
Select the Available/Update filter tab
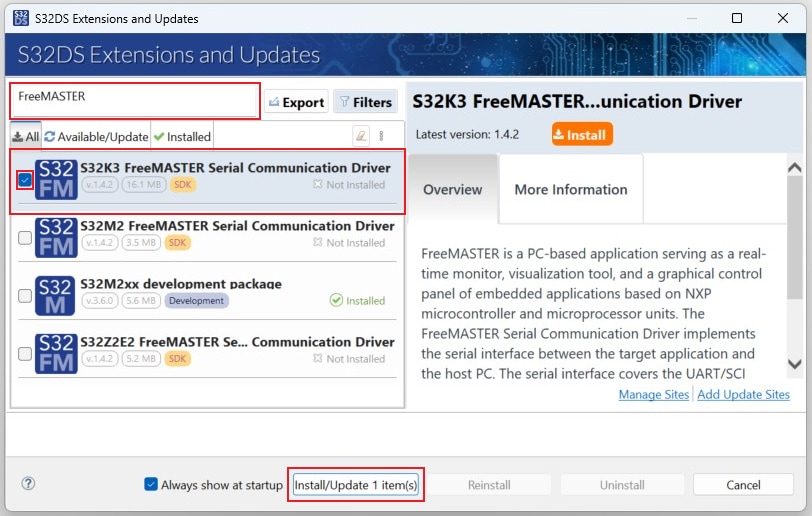coord(96,137)
